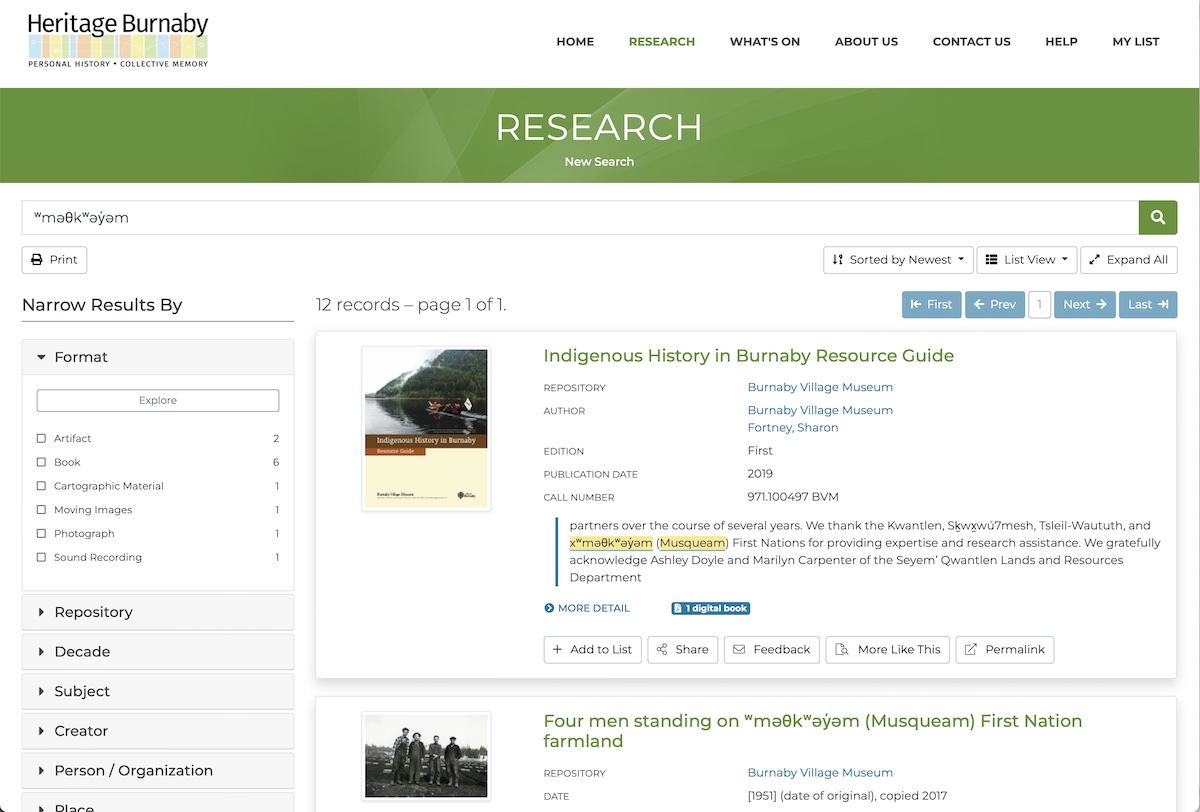The width and height of the screenshot is (1200, 812).
Task: Check the Moving Images checkbox
Action: coord(41,510)
